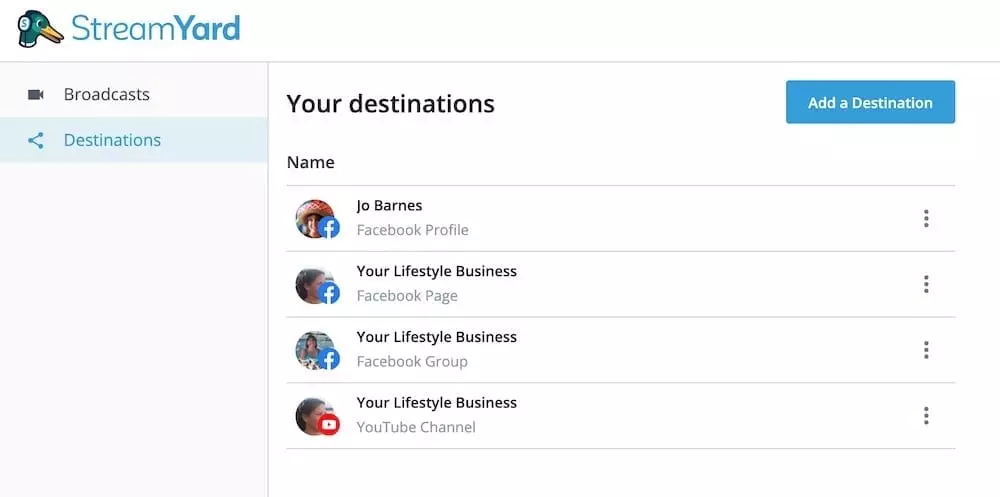Viewport: 1000px width, 497px height.
Task: Click Jo Barnes Facebook profile avatar
Action: point(316,218)
